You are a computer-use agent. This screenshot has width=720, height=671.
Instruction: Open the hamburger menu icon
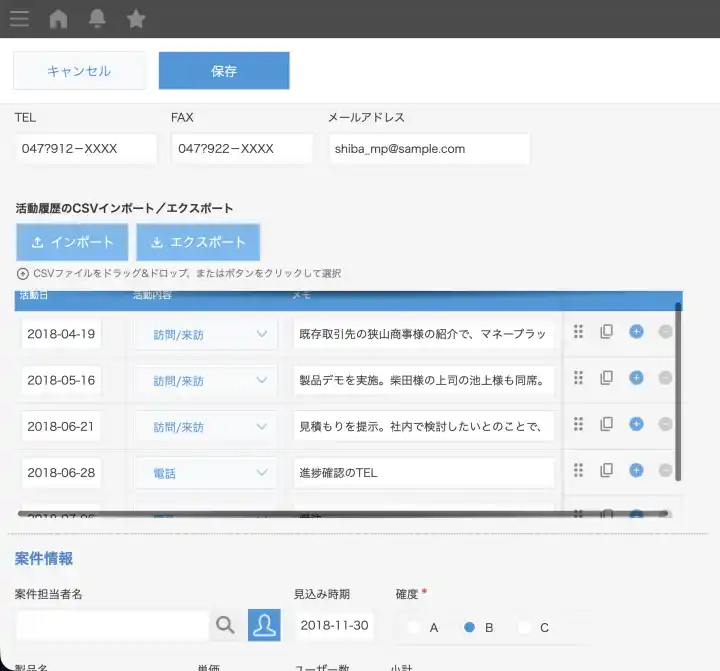(x=19, y=19)
